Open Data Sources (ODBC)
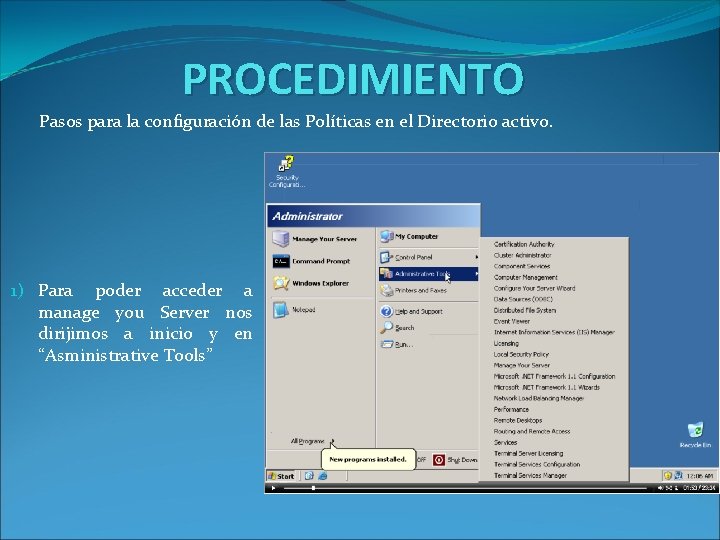 [523, 299]
